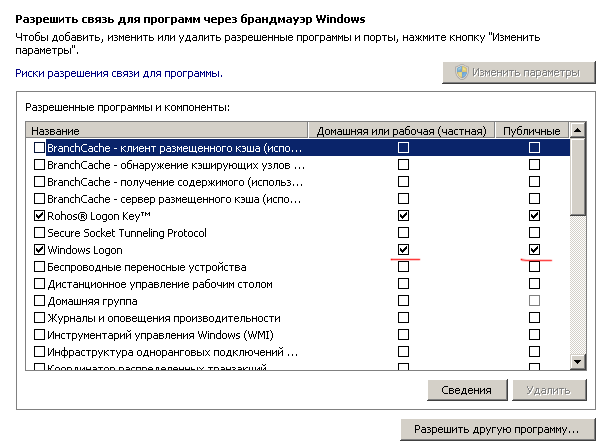Select Secure Socket Tunneling Protocol row text

pos(127,233)
